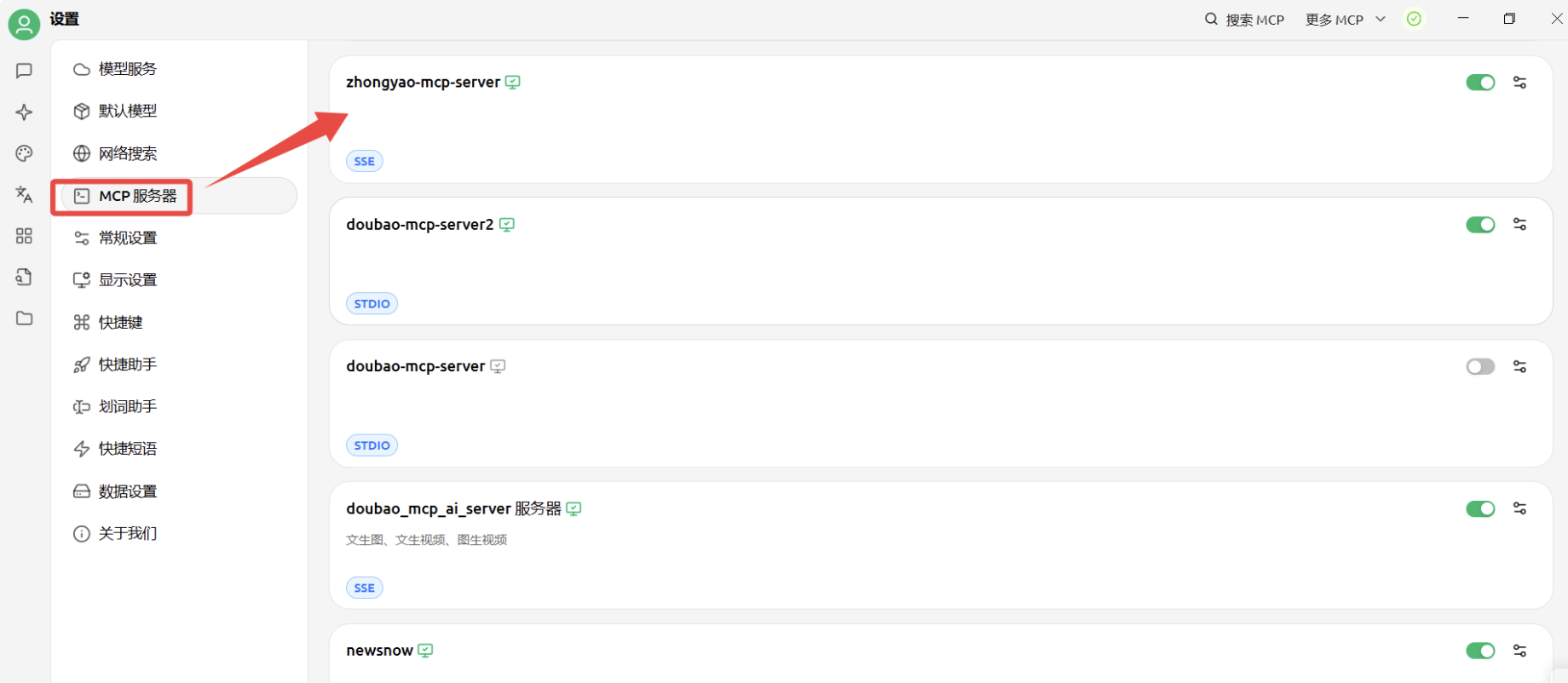
Task: Go to 数据设置 settings page
Action: point(127,491)
